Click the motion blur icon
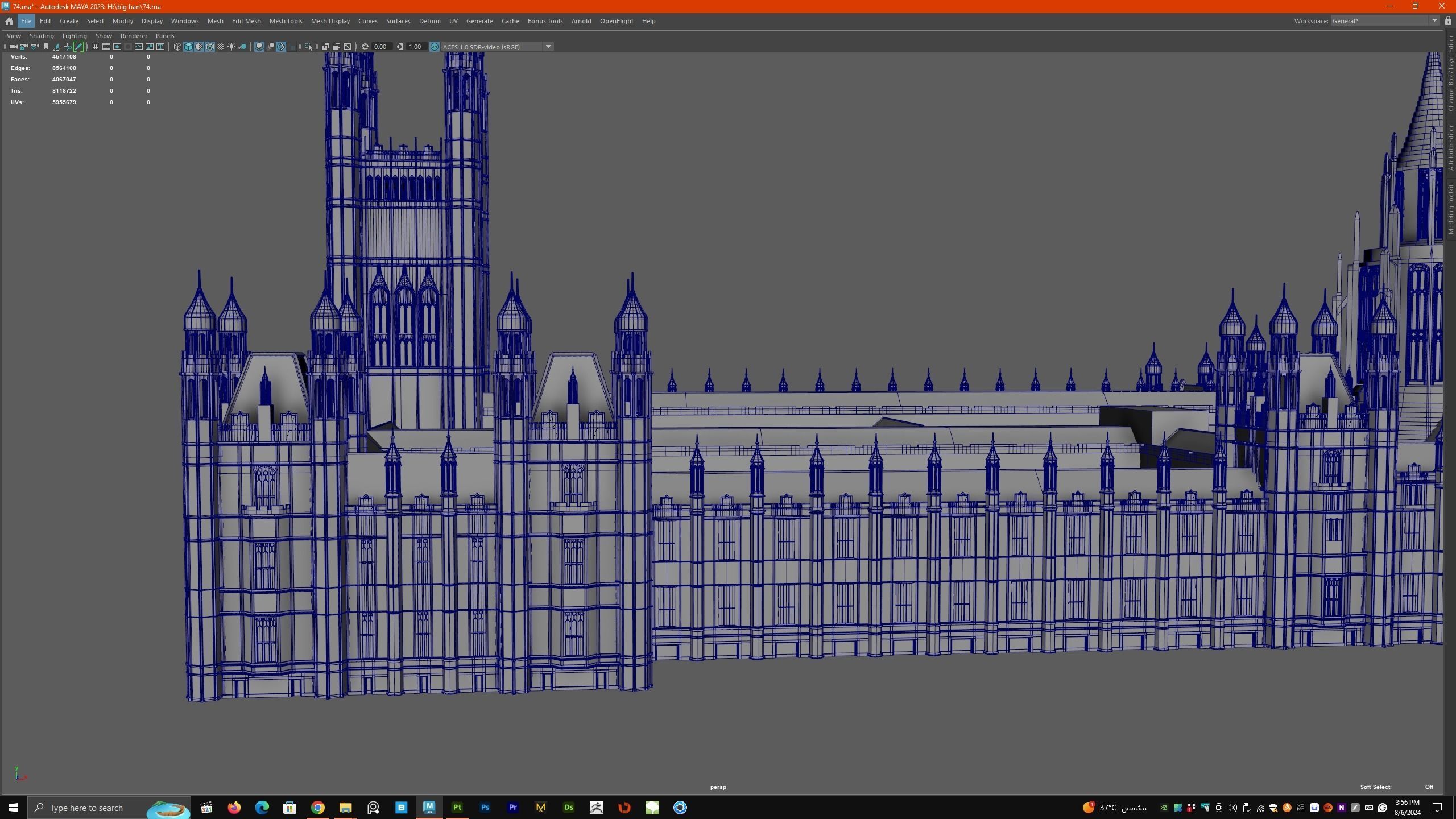 coord(271,47)
